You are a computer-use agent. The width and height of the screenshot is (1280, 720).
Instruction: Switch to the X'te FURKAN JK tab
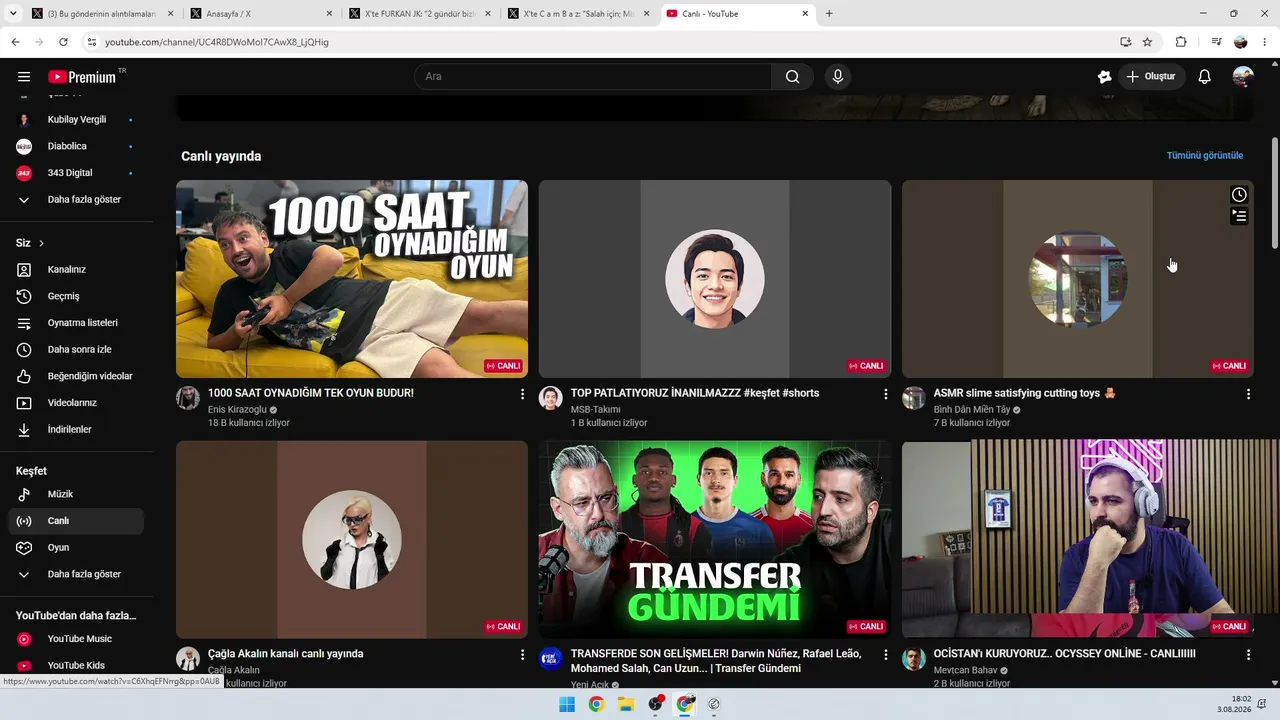pos(419,14)
